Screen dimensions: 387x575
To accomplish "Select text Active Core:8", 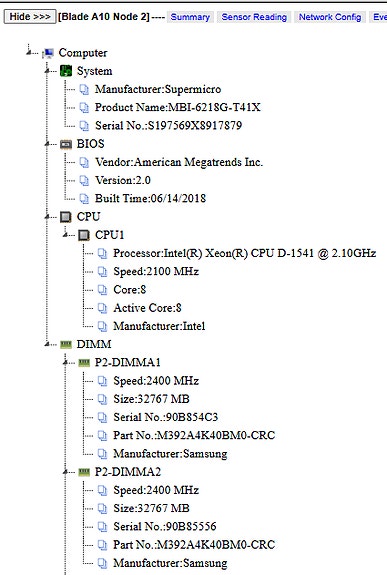I will point(147,308).
